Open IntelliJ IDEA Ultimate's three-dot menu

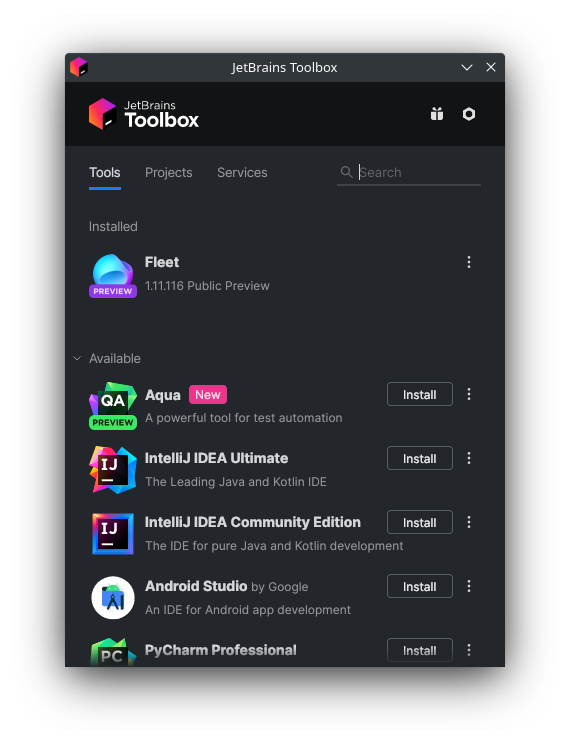[469, 458]
